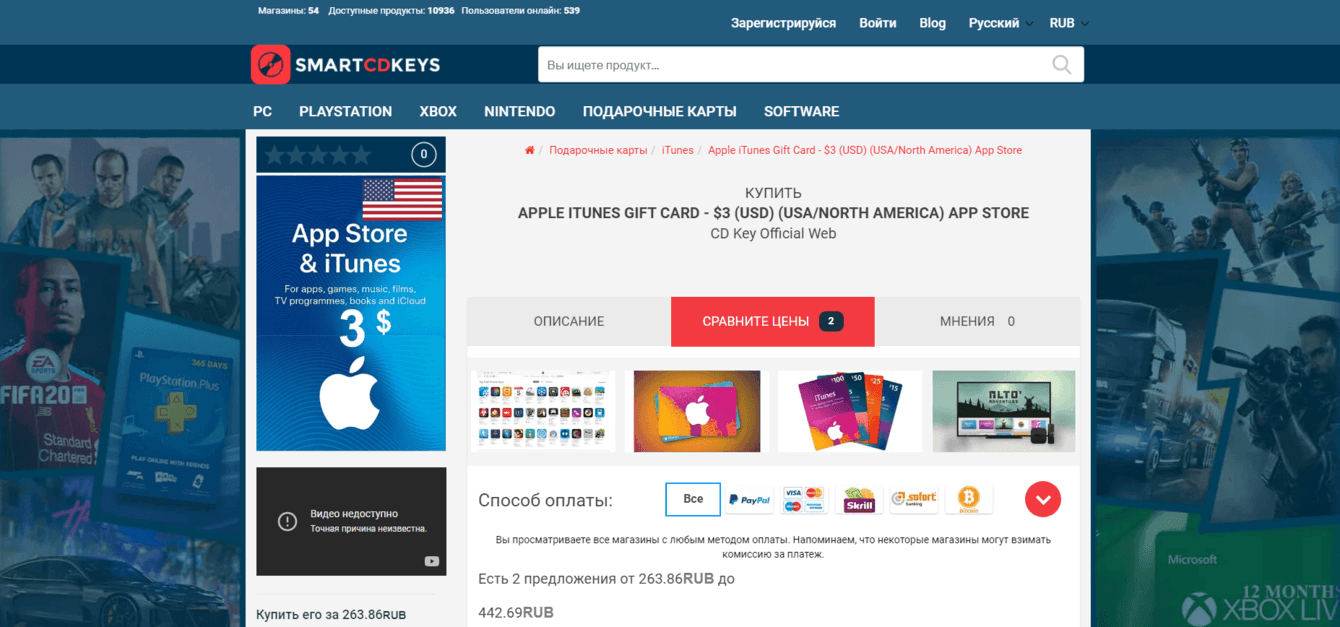Image resolution: width=1340 pixels, height=627 pixels.
Task: Open the МНЕНИЯ tab
Action: (977, 322)
